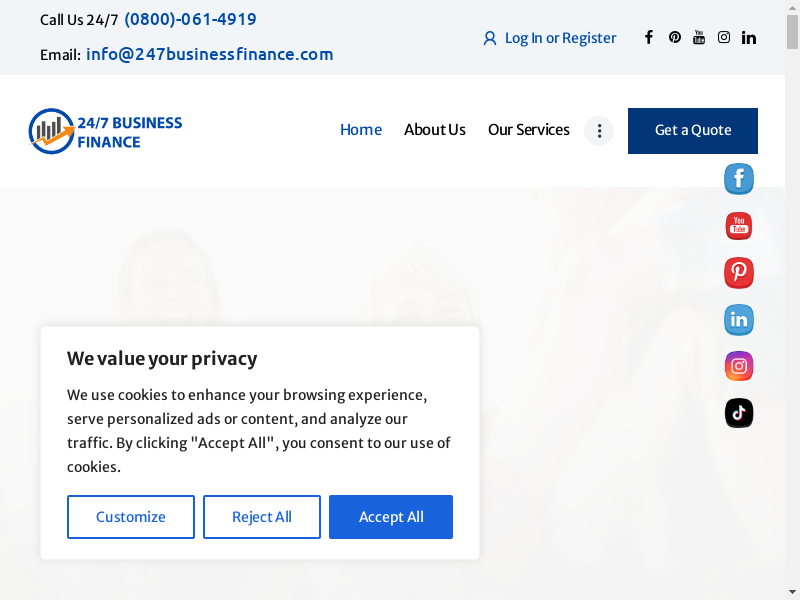800x600 pixels.
Task: Click floating LinkedIn sidebar button
Action: coord(739,320)
